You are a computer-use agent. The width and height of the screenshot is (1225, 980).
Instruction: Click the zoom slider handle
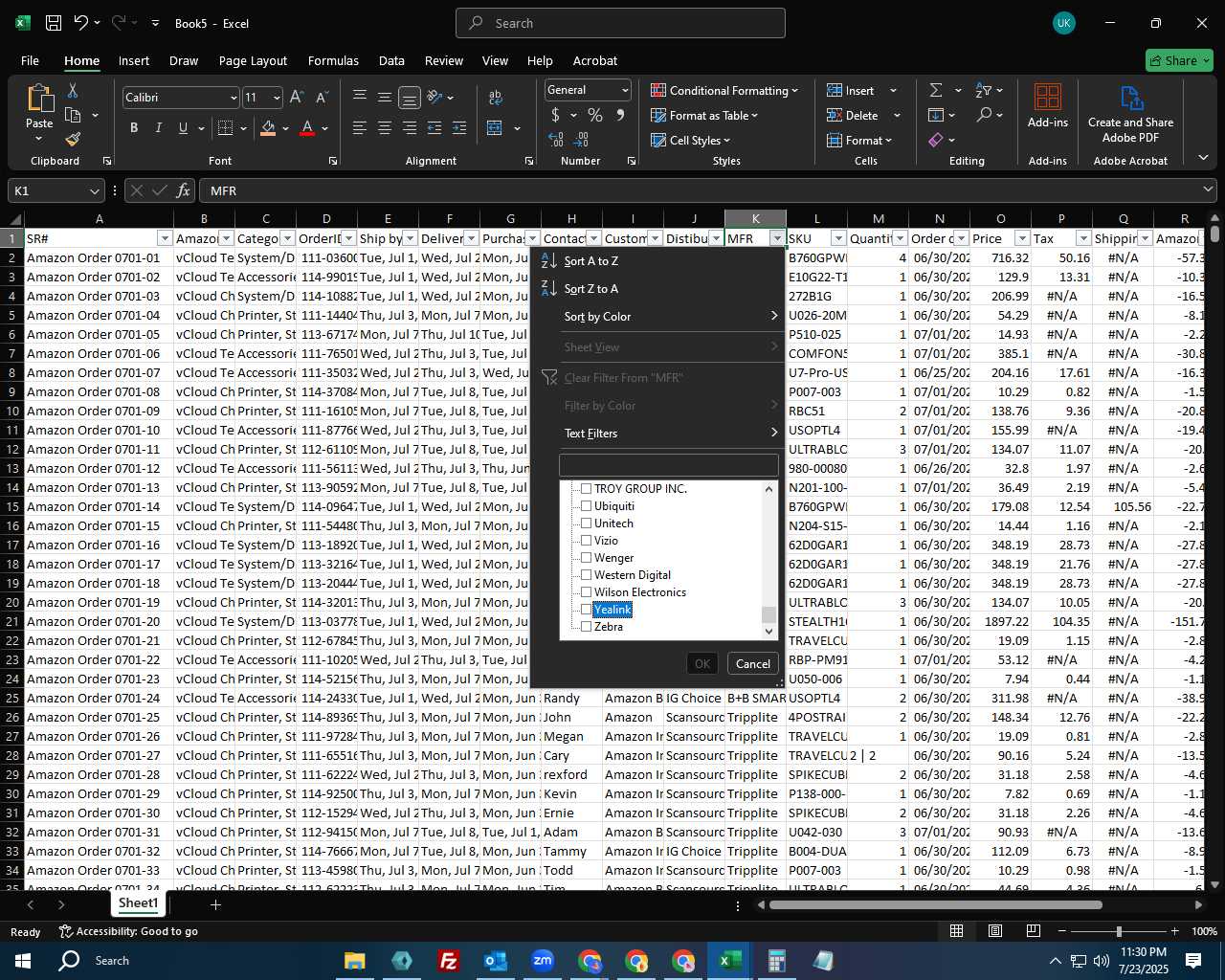1118,931
